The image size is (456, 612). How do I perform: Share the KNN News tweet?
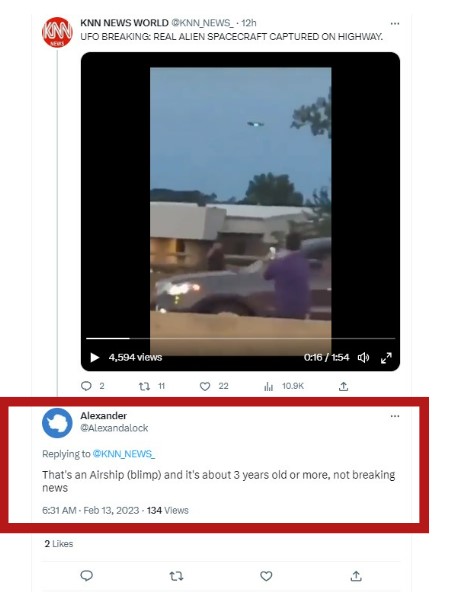(x=343, y=386)
